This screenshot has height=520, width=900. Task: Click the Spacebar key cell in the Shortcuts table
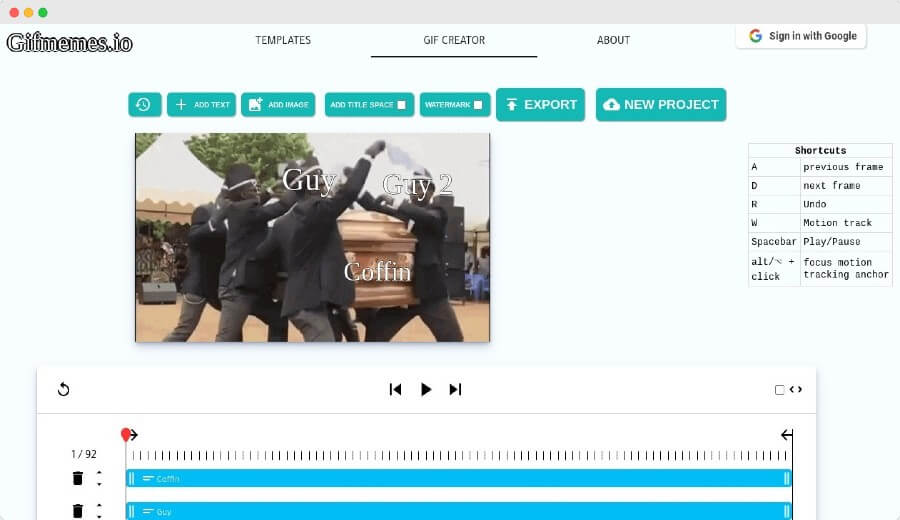pyautogui.click(x=774, y=242)
